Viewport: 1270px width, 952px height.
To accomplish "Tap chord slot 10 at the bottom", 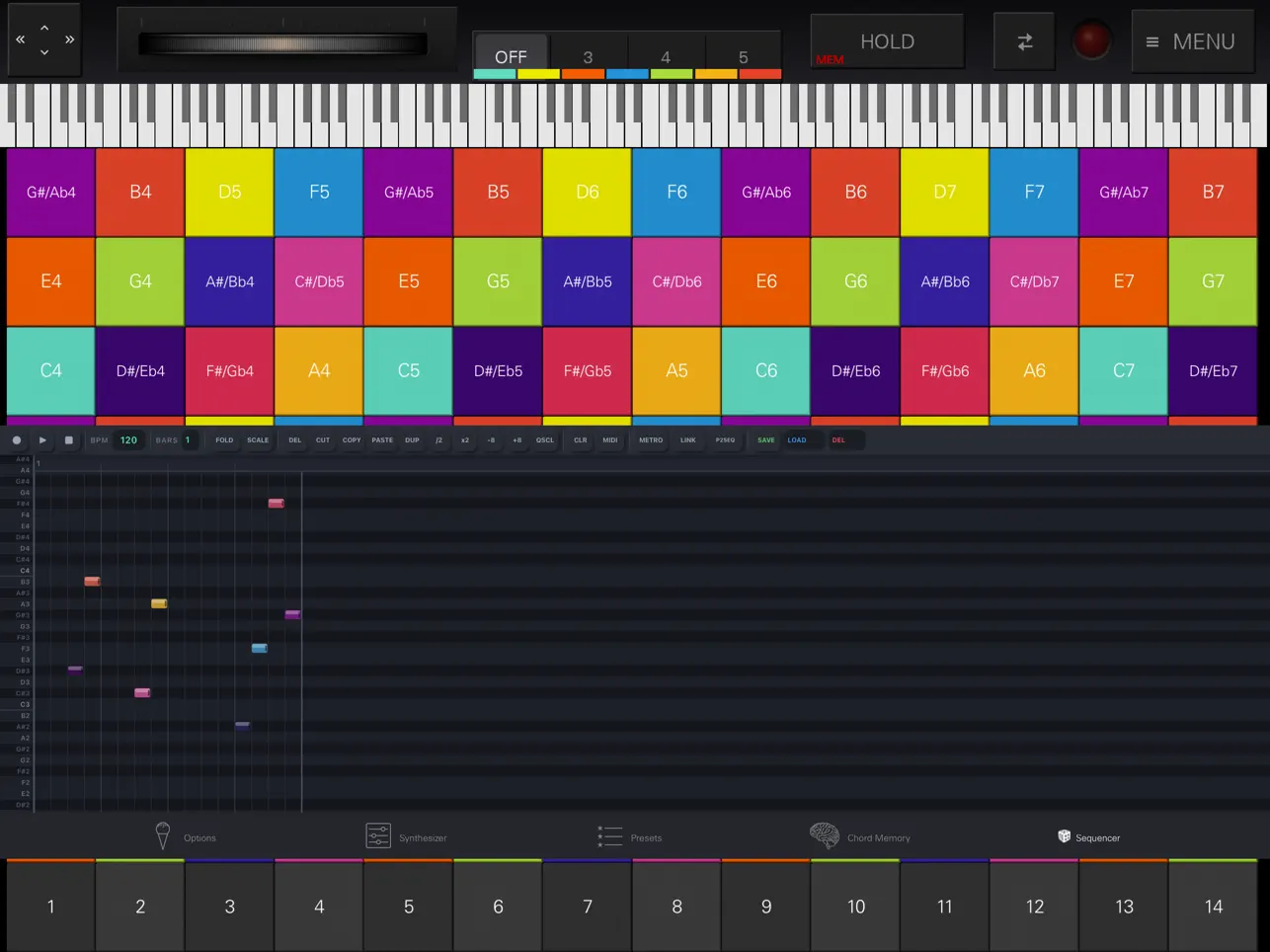I will (855, 905).
